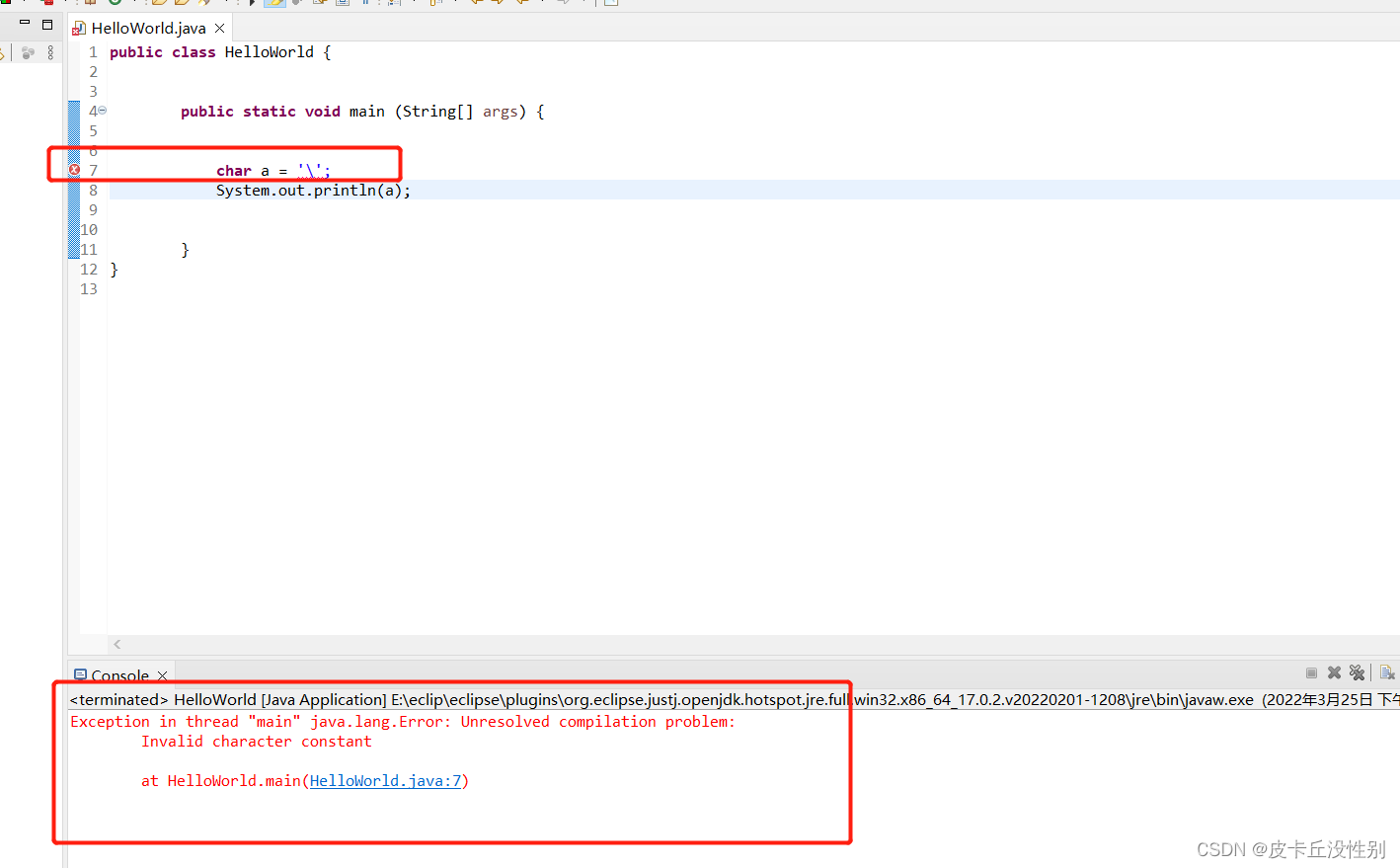
Task: Click the 'public class HelloWorld {' line
Action: tap(220, 51)
